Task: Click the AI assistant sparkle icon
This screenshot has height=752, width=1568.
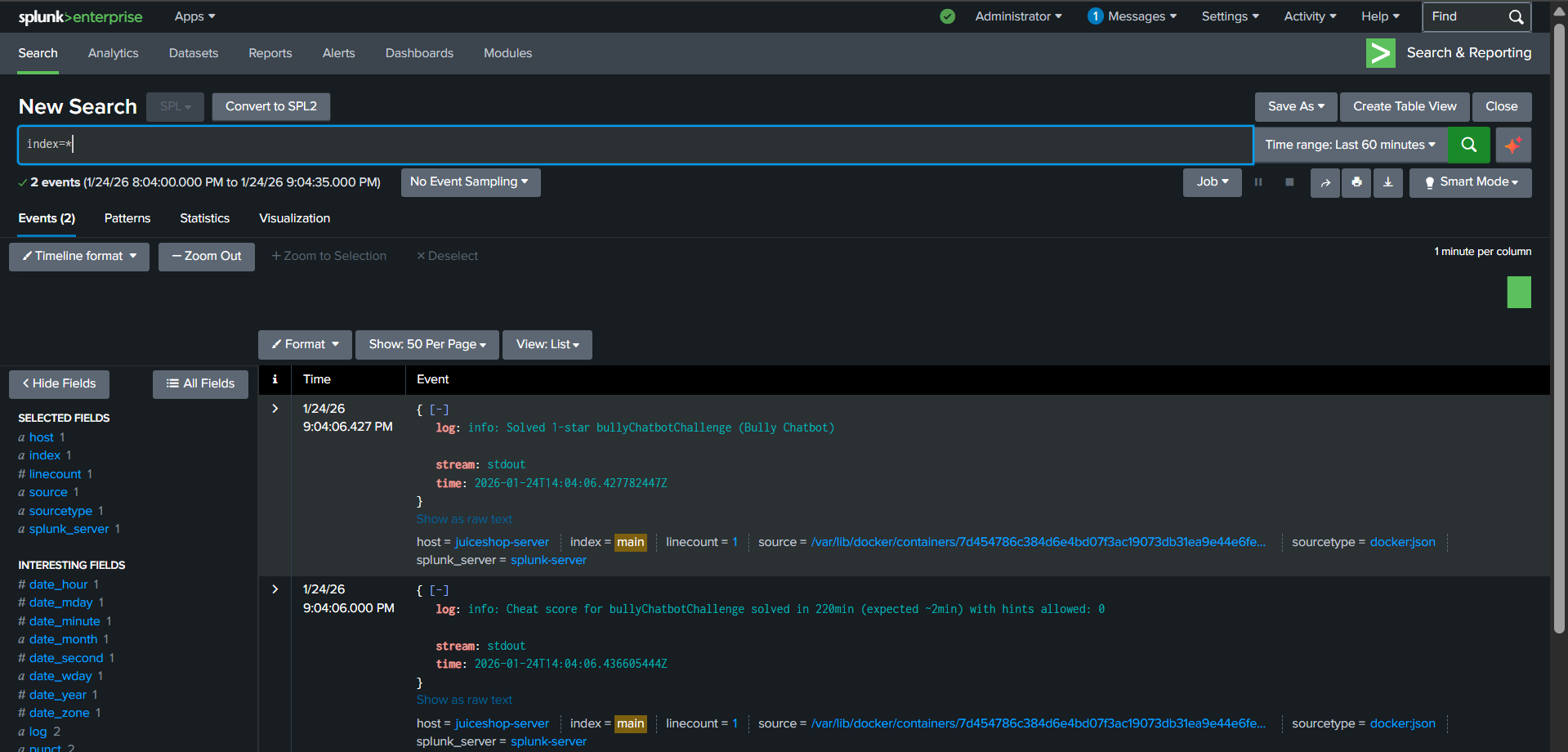Action: [x=1513, y=145]
